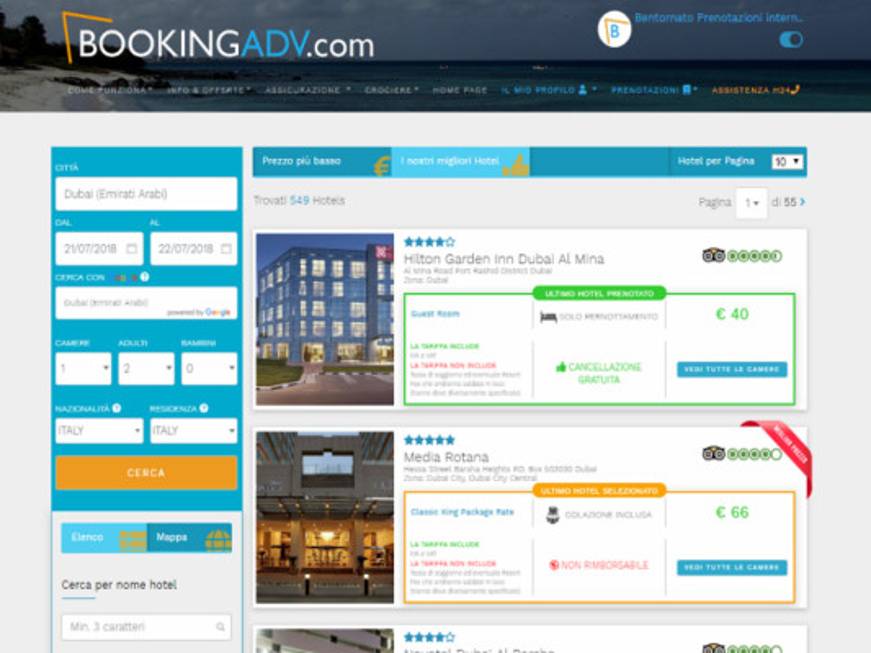Click TripAdvisor rating for Media Rotana
This screenshot has width=871, height=653.
pos(742,454)
